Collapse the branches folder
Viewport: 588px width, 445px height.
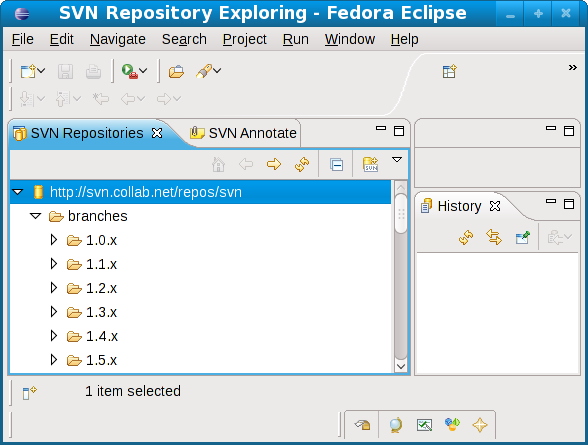click(x=36, y=216)
